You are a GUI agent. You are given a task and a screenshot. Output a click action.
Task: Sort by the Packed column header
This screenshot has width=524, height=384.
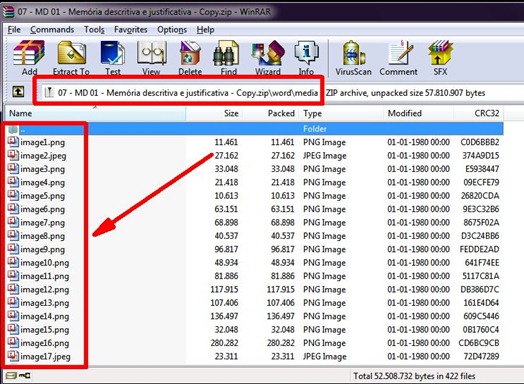271,113
